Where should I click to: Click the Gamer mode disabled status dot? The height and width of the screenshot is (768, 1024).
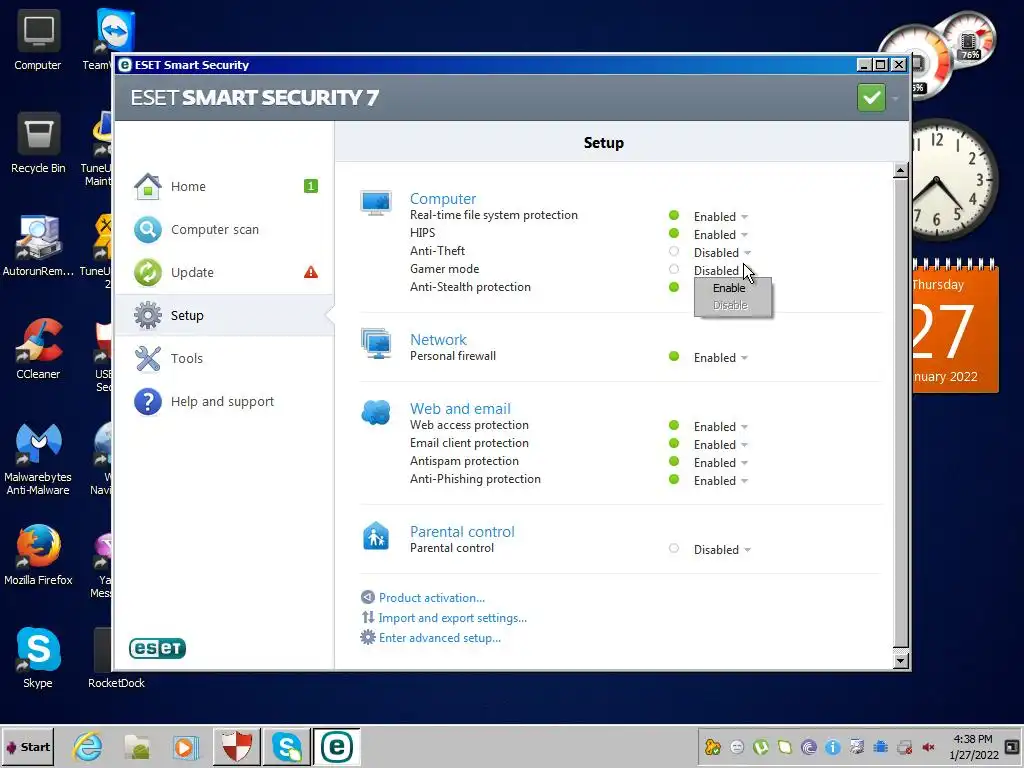pos(674,269)
